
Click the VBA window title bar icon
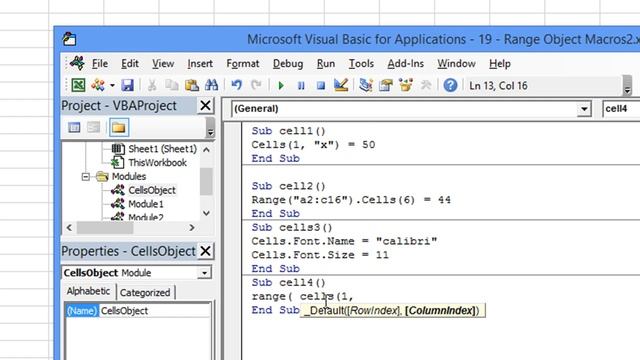[69, 39]
